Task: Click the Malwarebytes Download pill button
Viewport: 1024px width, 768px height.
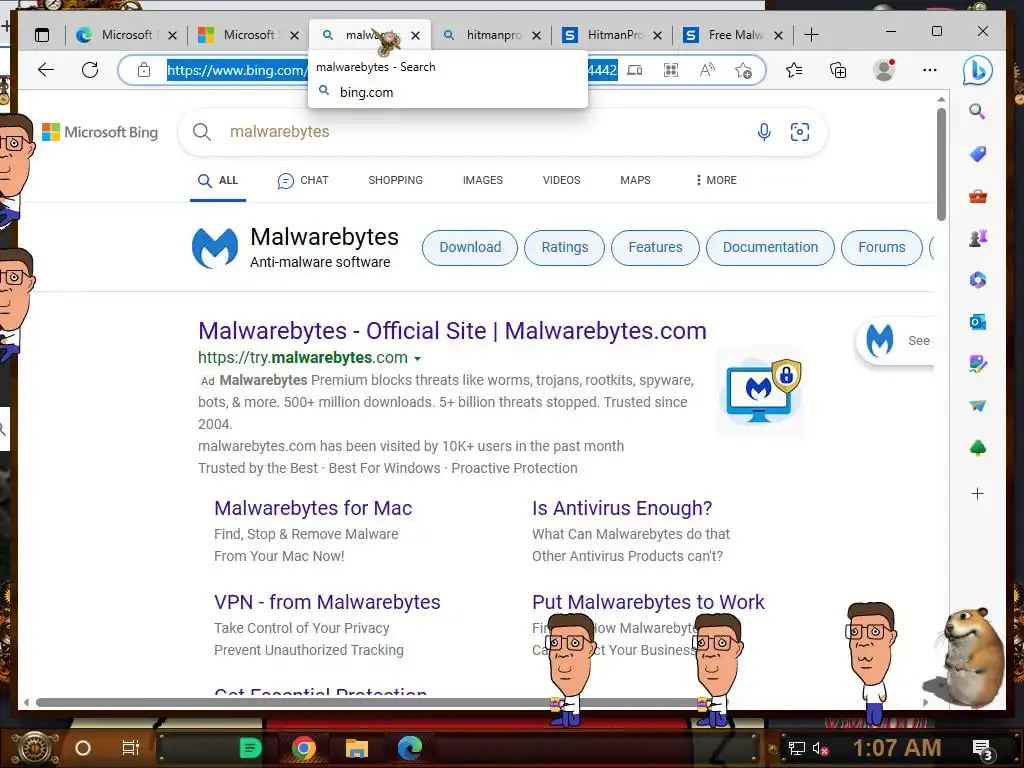Action: pyautogui.click(x=470, y=248)
